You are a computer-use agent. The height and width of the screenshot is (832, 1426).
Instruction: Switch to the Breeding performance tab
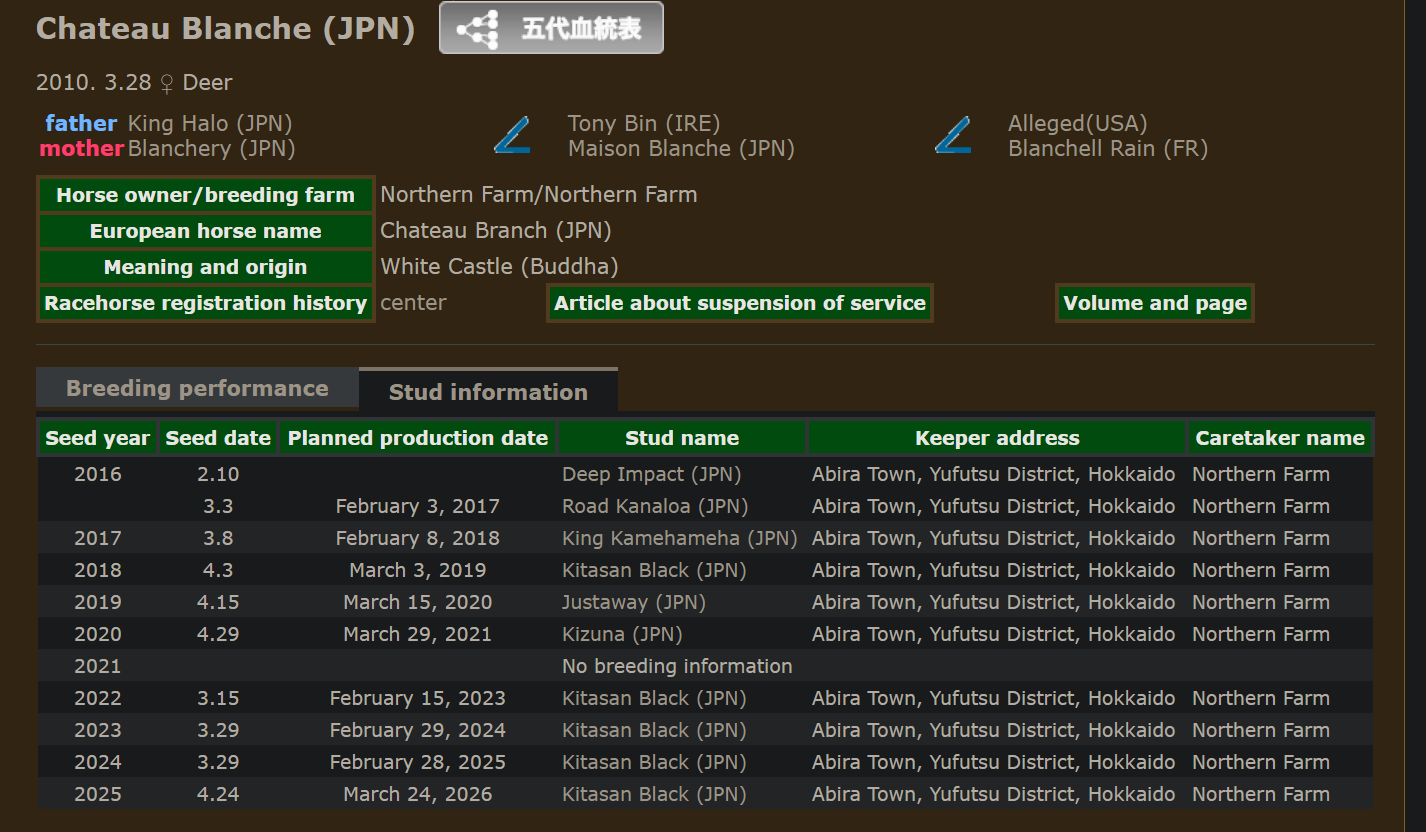[197, 388]
